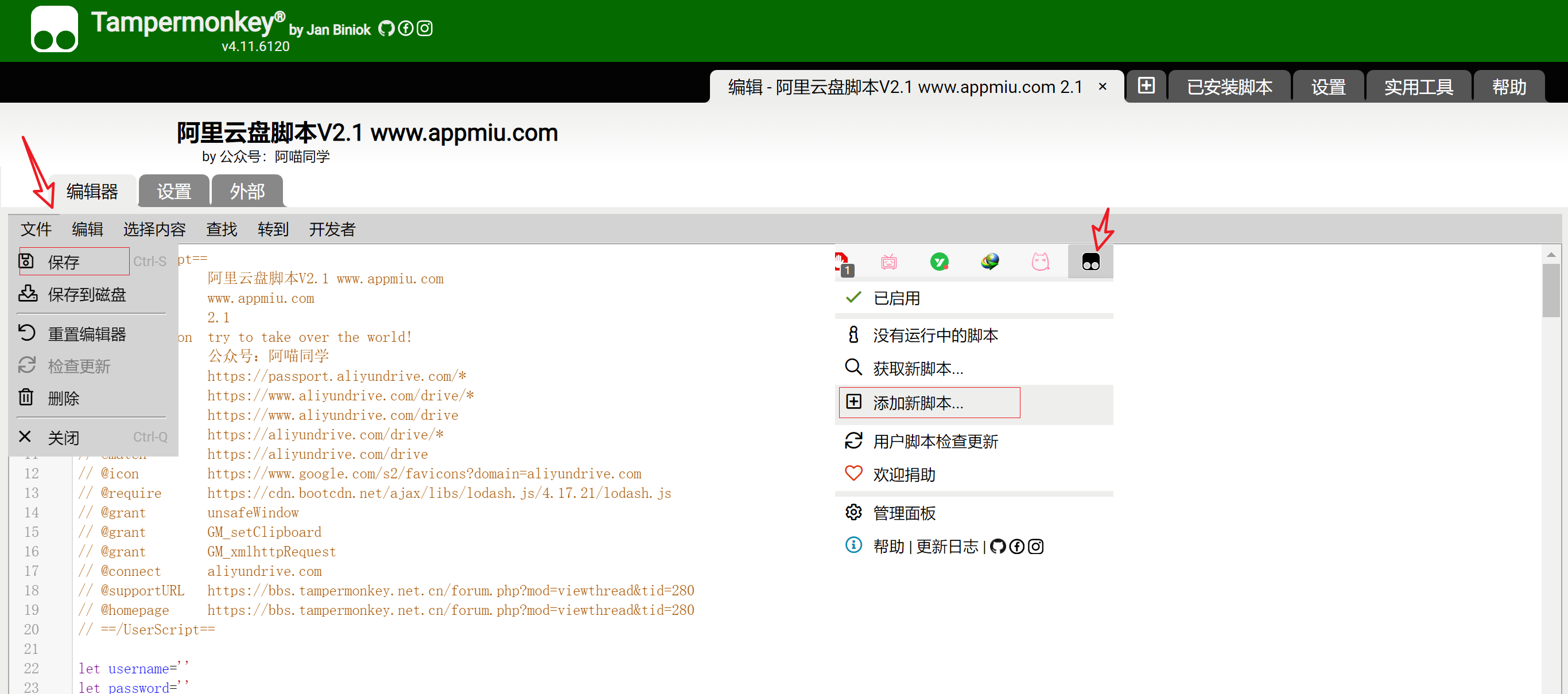Image resolution: width=1568 pixels, height=694 pixels.
Task: Click the plus icon beside 添加新脚本
Action: pyautogui.click(x=854, y=402)
